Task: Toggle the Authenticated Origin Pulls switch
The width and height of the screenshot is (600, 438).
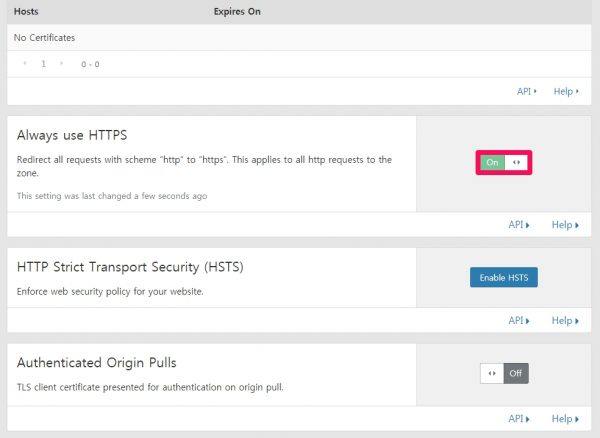Action: pyautogui.click(x=503, y=373)
